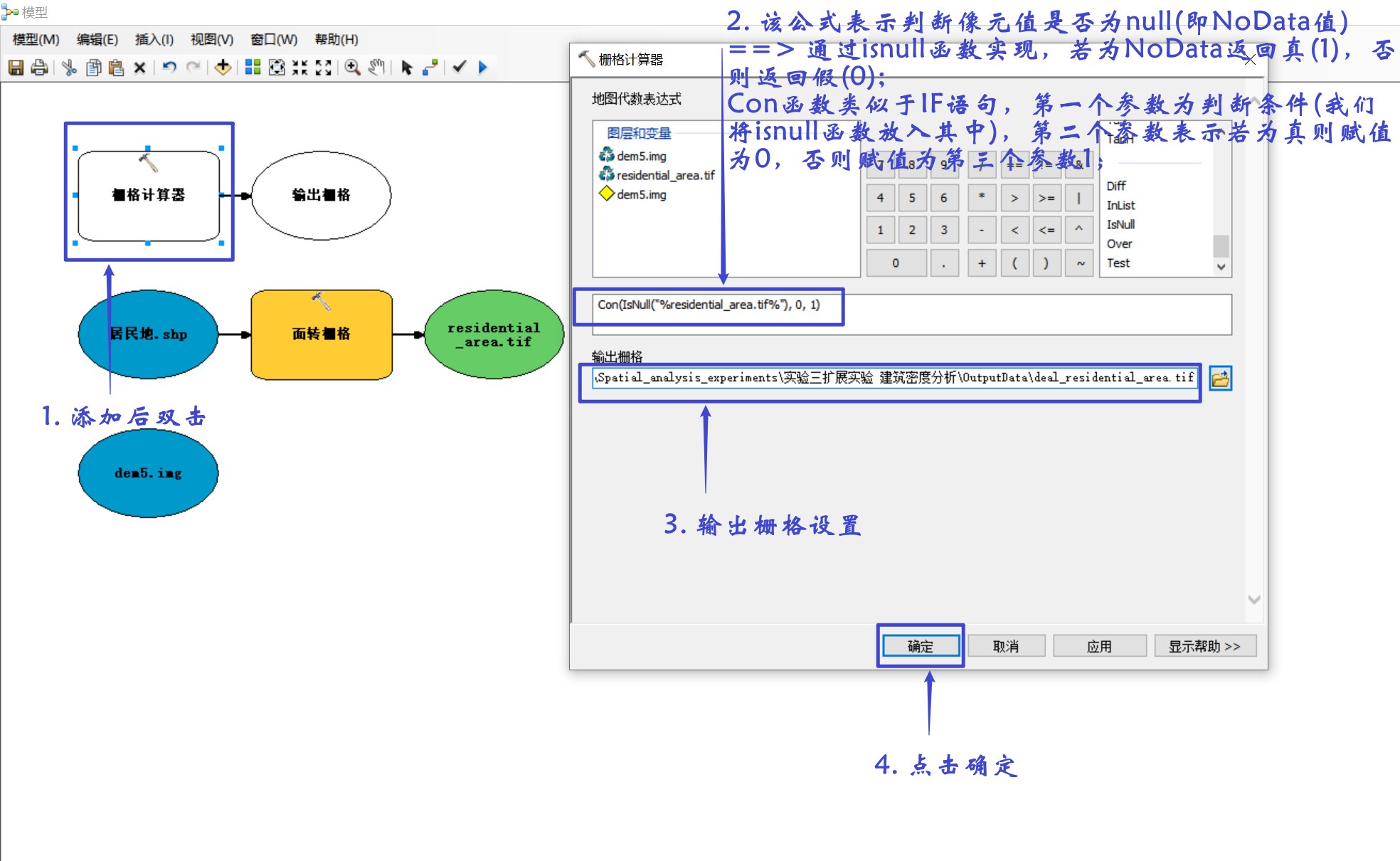Click the >= operator button
1400x861 pixels.
(1046, 199)
